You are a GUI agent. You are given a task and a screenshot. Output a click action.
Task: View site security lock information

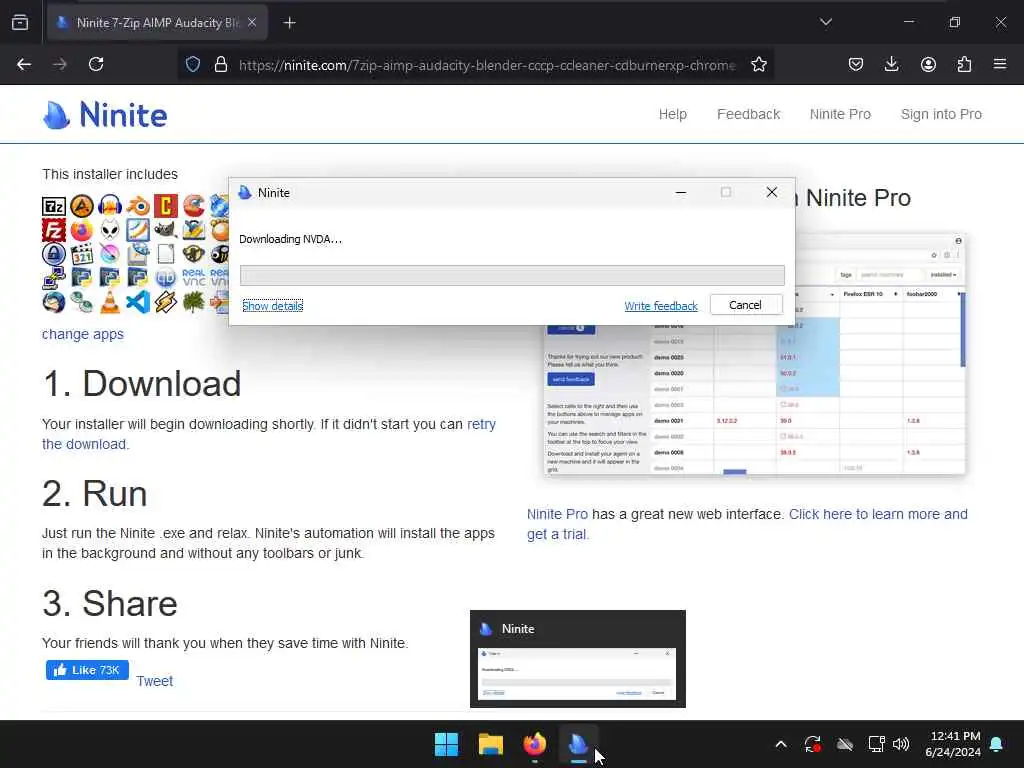(221, 64)
